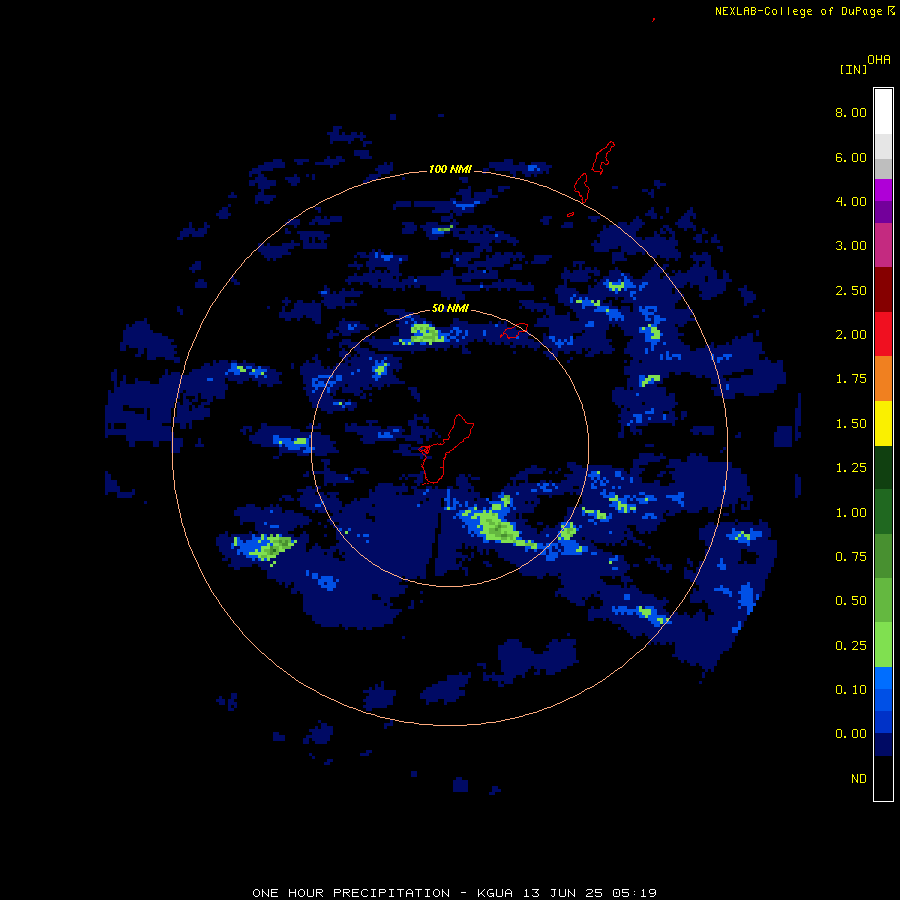Click the 0.10 legend value
The height and width of the screenshot is (900, 900).
tap(851, 690)
